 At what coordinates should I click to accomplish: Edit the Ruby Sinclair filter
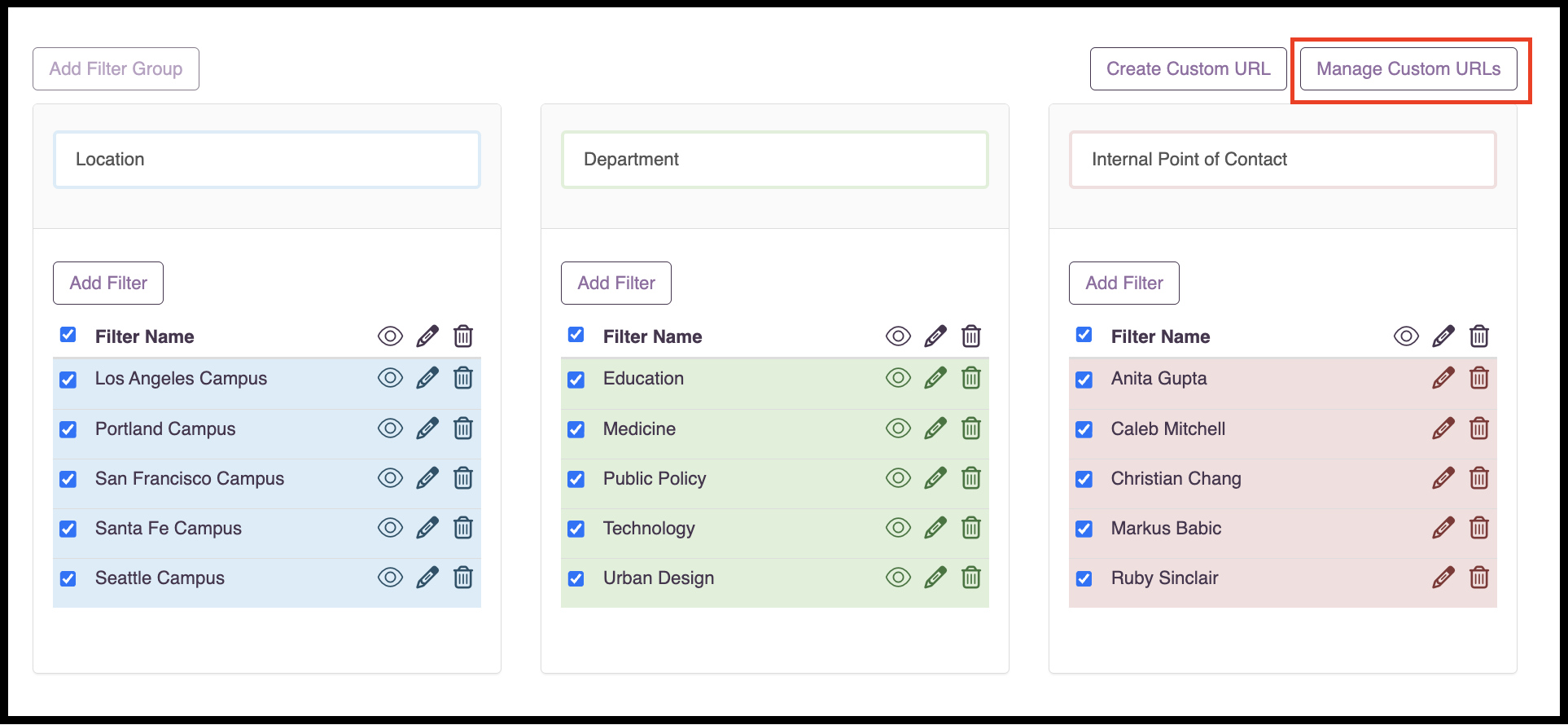pyautogui.click(x=1443, y=578)
